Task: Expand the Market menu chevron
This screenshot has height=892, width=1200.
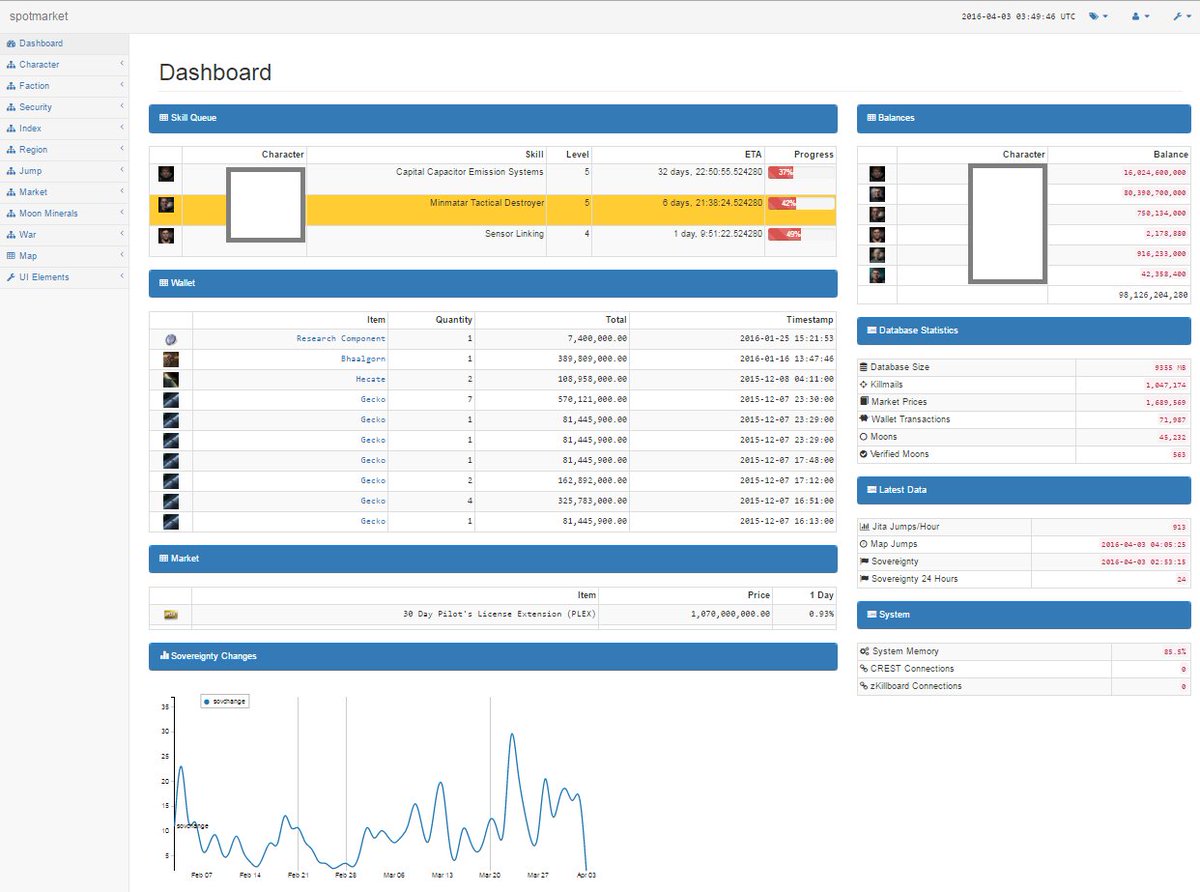Action: pyautogui.click(x=121, y=192)
